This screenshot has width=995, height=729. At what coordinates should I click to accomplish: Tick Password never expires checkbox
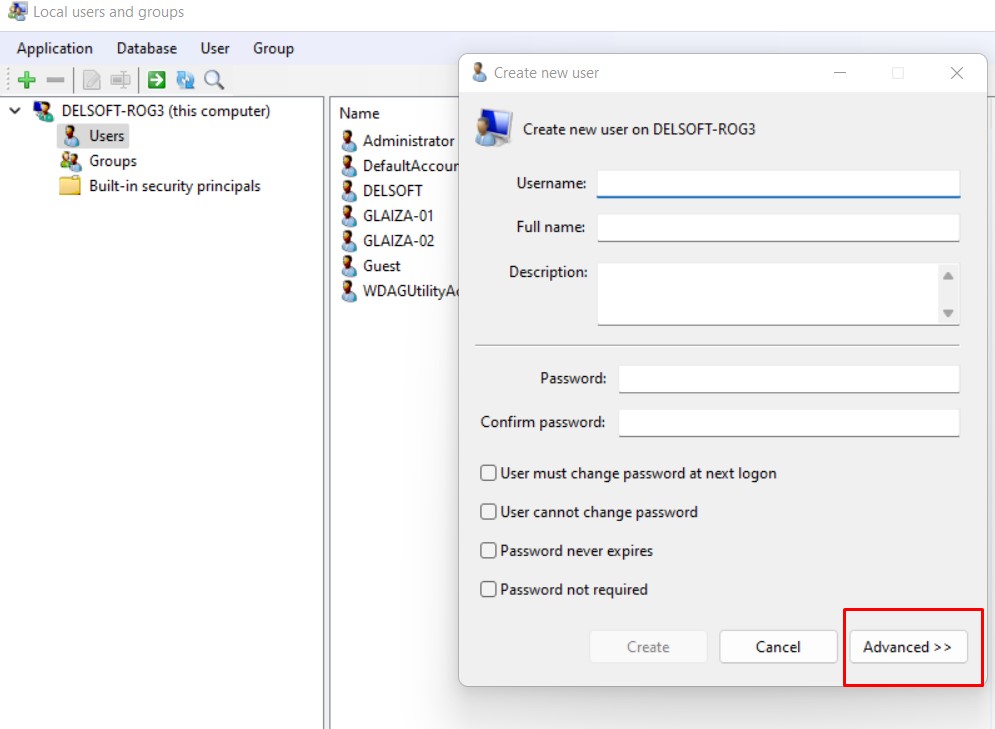[488, 551]
